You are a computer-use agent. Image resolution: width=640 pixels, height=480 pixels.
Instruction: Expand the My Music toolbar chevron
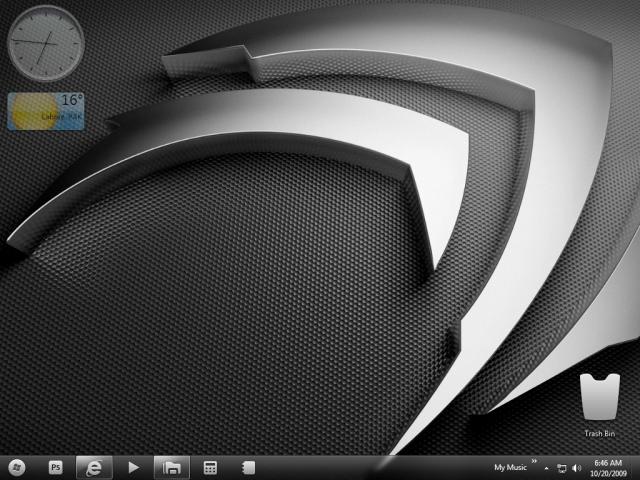tap(534, 461)
